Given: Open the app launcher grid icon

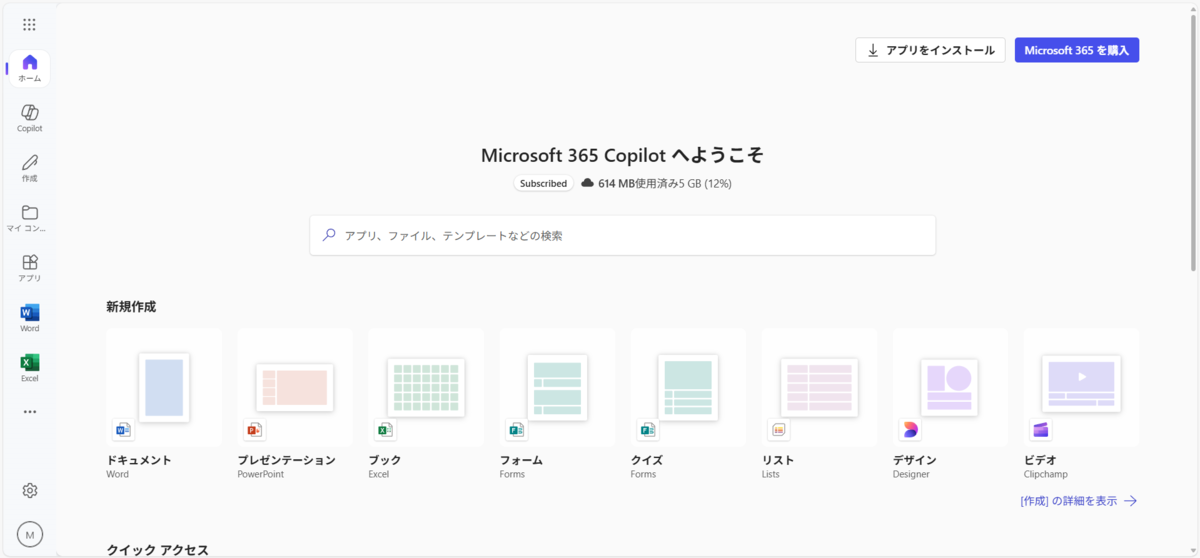Looking at the screenshot, I should [x=29, y=24].
